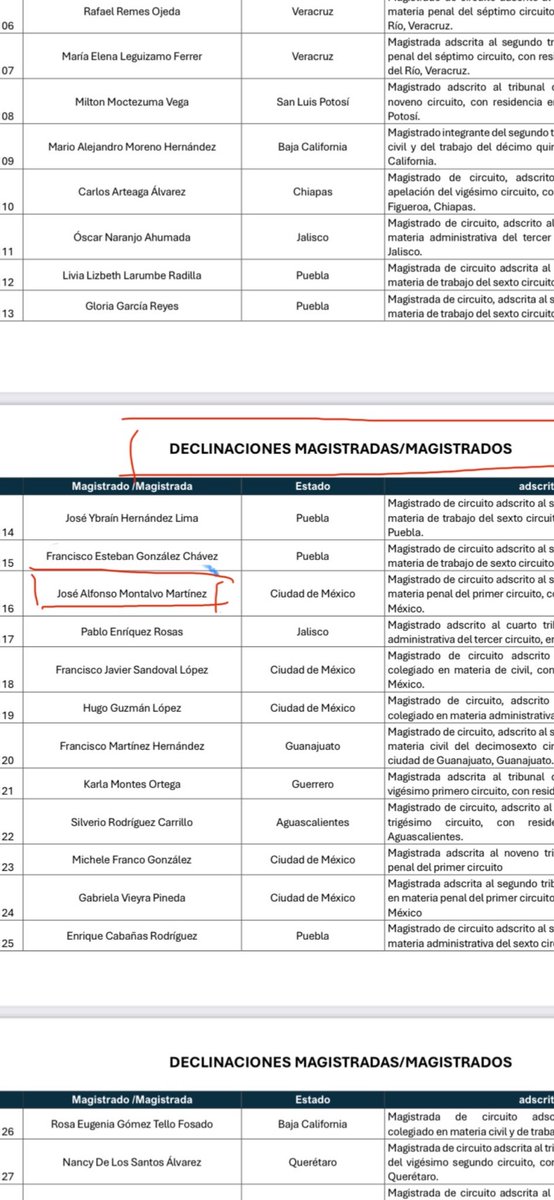The height and width of the screenshot is (1200, 554).
Task: Click Estado column header above row 14
Action: (x=315, y=487)
